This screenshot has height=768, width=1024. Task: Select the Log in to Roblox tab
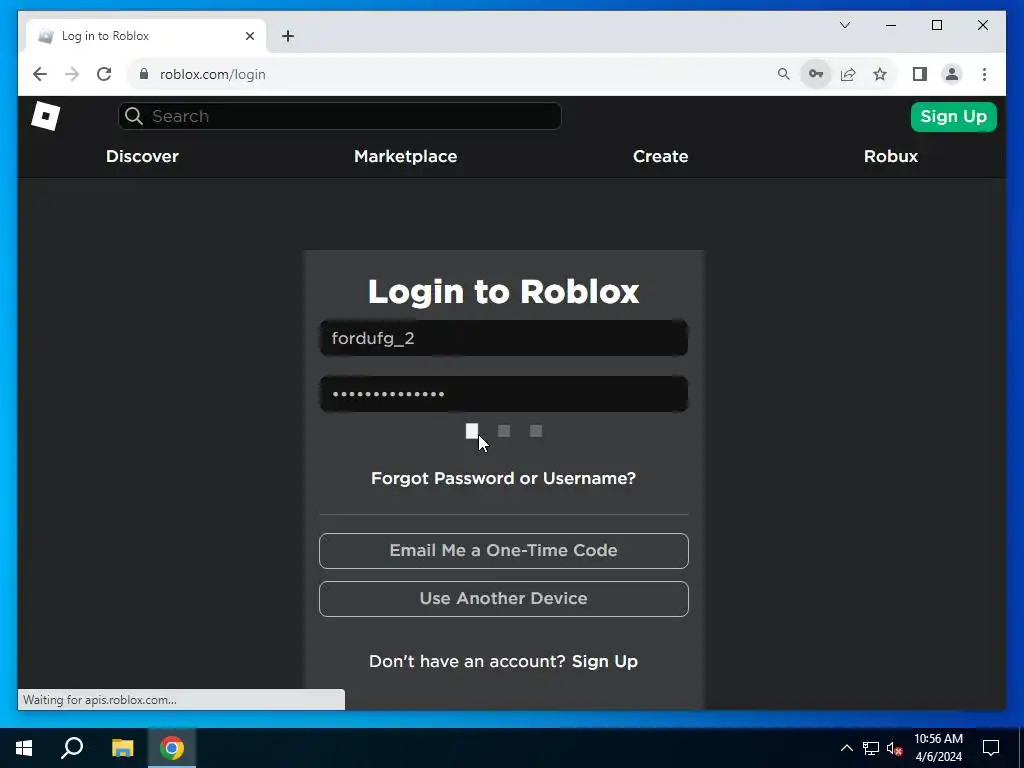tap(147, 36)
